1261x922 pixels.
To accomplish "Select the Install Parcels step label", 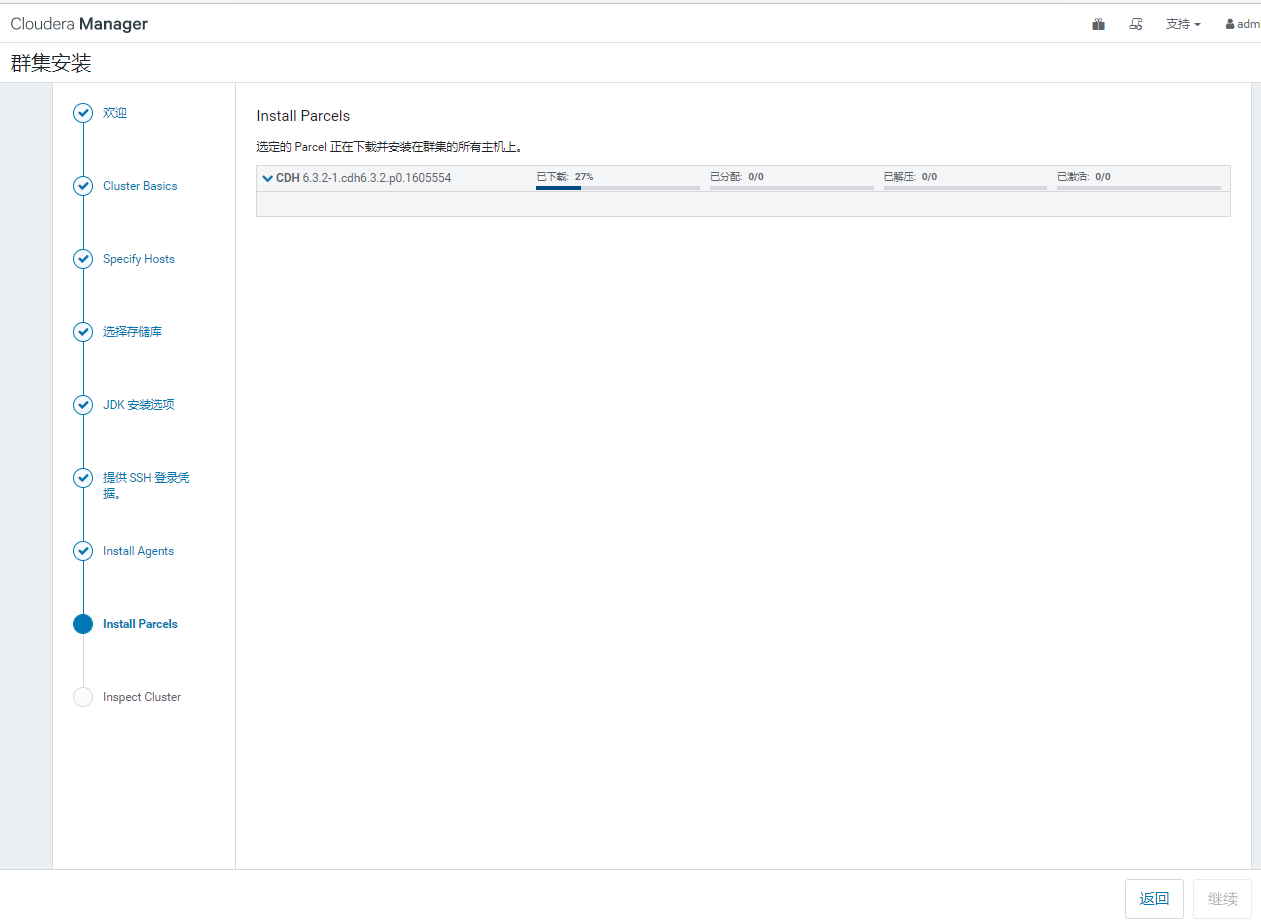I will click(140, 624).
